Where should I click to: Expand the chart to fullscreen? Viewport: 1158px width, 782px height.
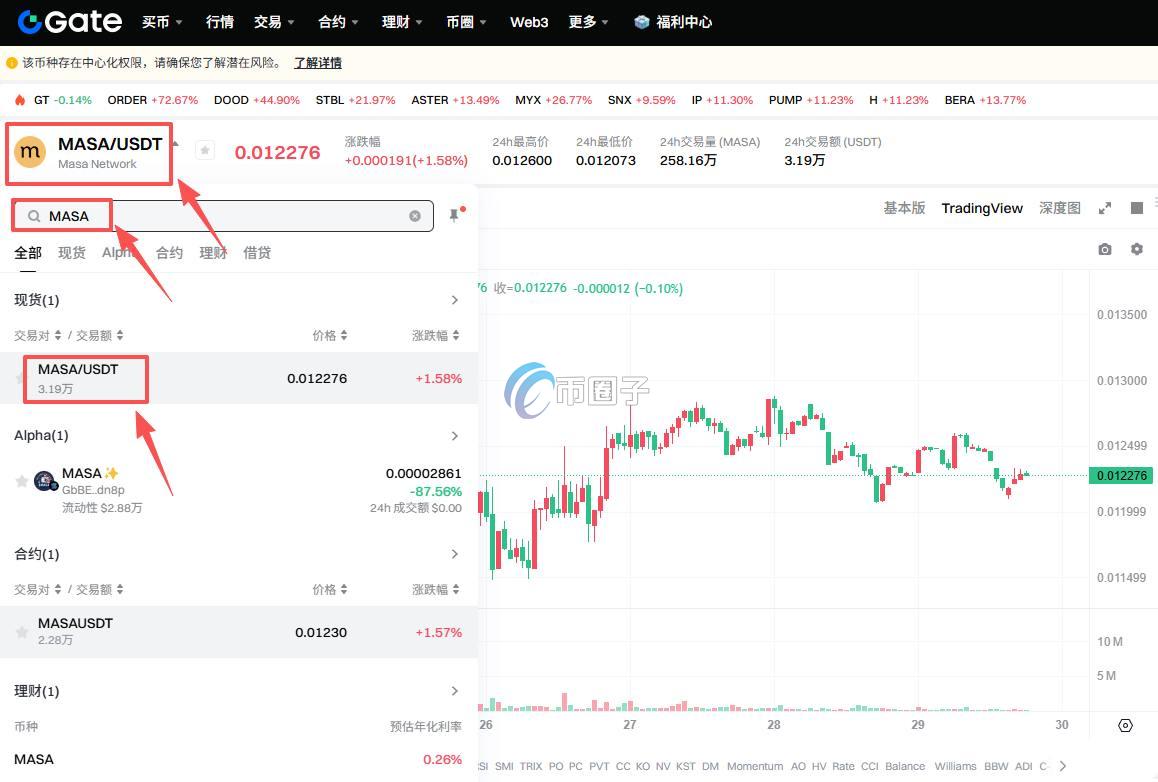point(1105,208)
